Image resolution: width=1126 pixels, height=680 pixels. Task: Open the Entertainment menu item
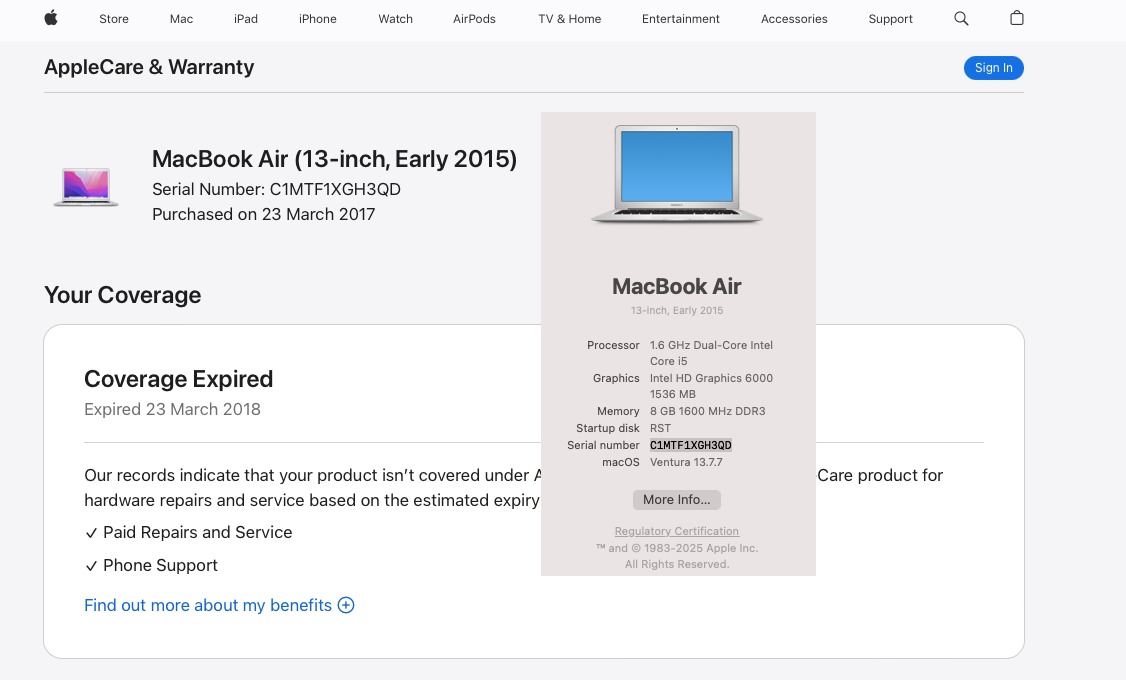(680, 19)
